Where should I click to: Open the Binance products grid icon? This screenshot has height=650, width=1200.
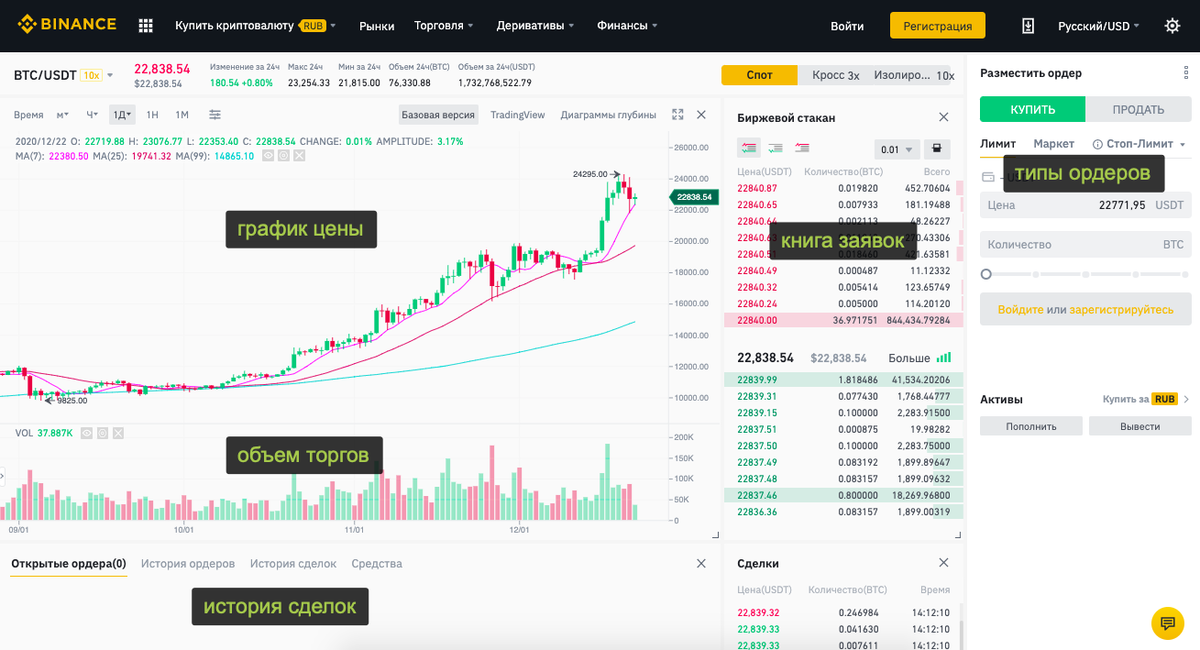point(146,25)
